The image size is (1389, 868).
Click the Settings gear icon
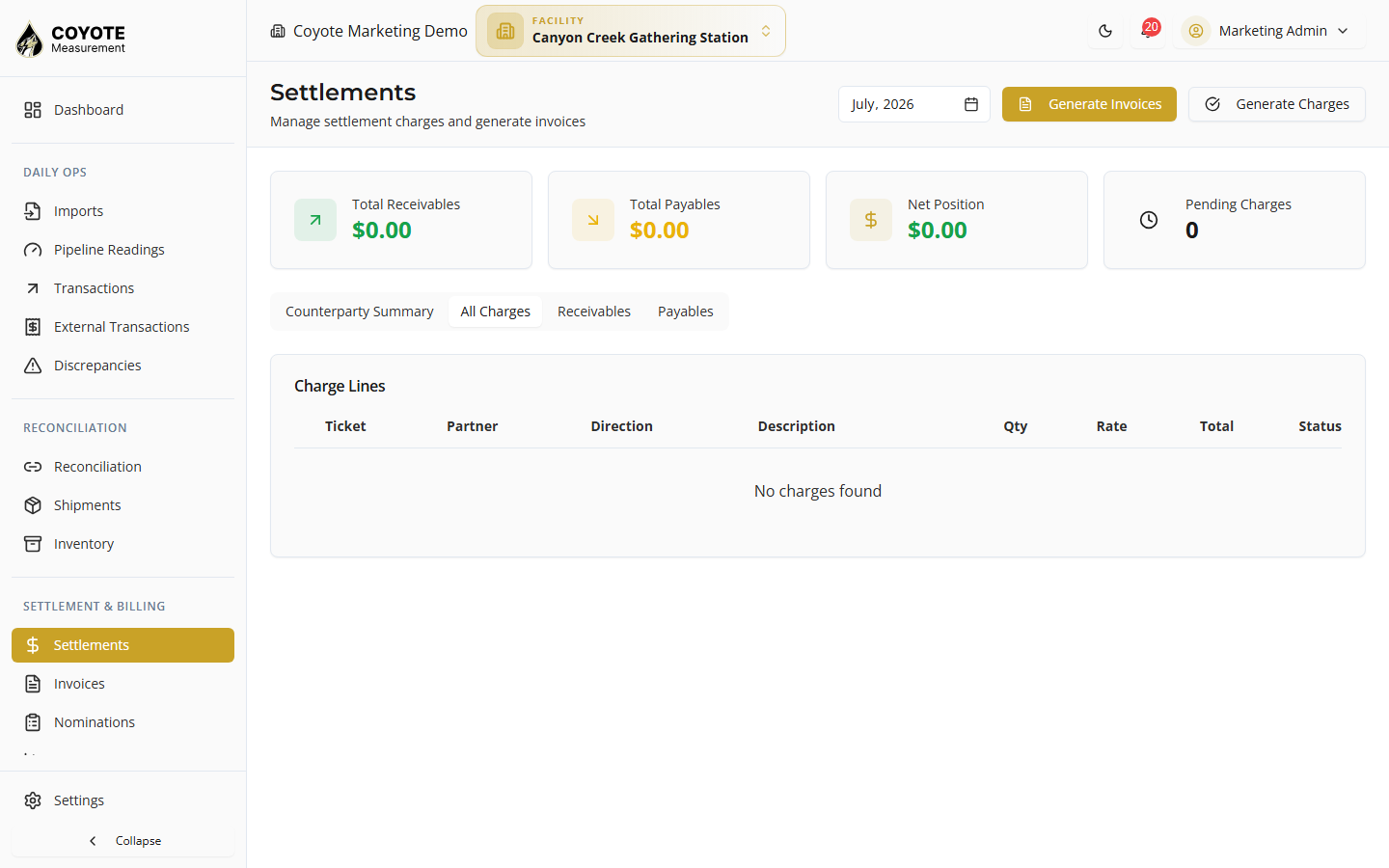(33, 800)
